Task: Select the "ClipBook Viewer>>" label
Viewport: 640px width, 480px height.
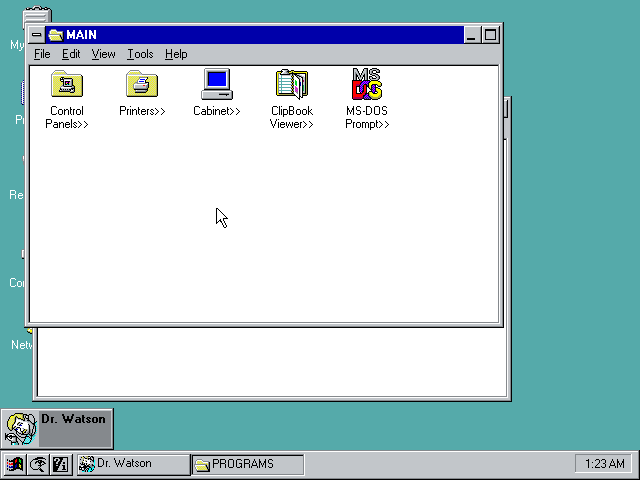Action: 292,118
